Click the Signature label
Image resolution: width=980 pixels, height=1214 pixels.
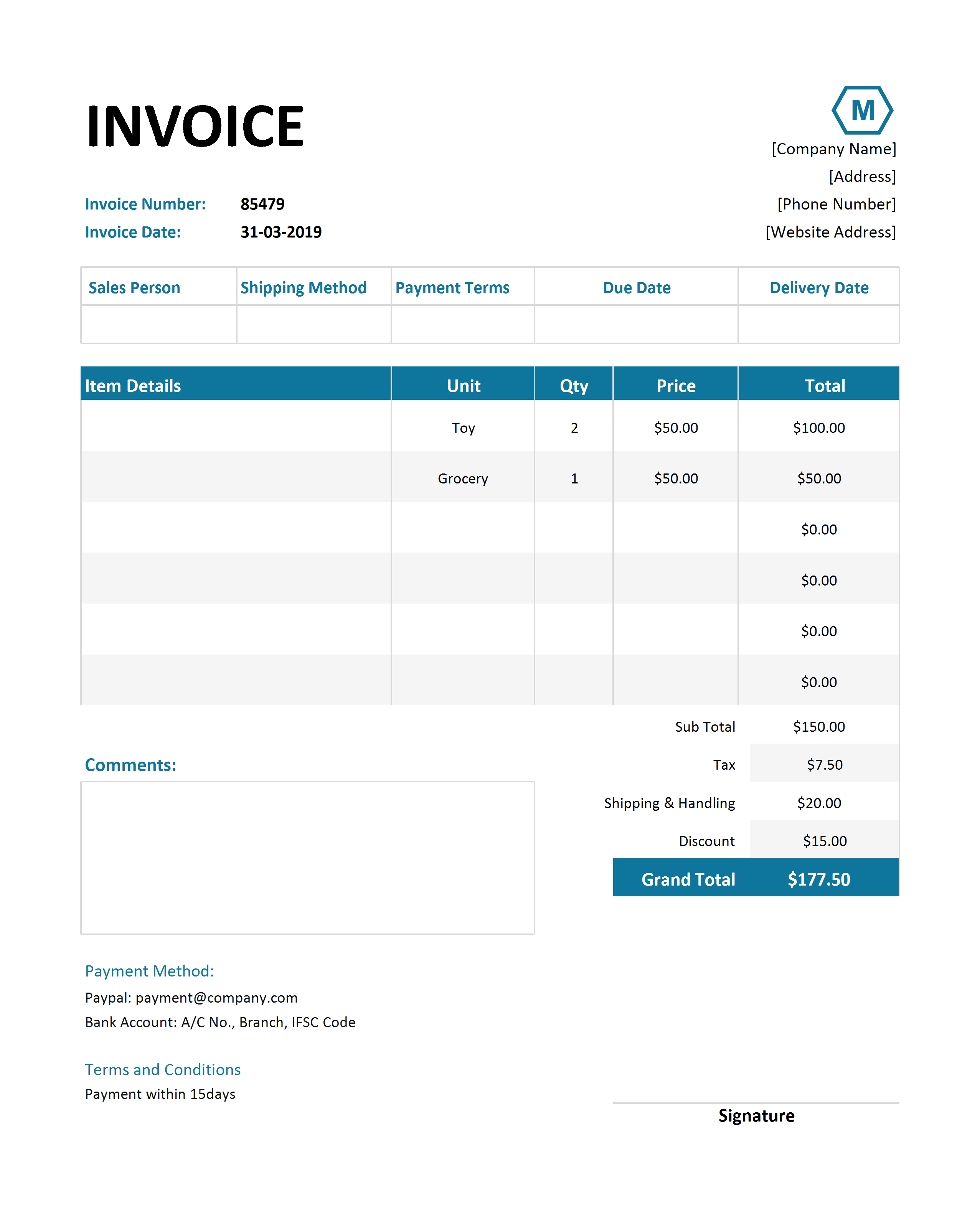[x=756, y=1117]
